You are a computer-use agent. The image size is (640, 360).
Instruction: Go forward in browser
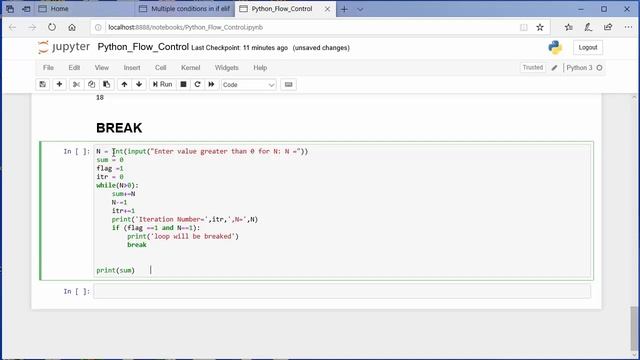32,27
